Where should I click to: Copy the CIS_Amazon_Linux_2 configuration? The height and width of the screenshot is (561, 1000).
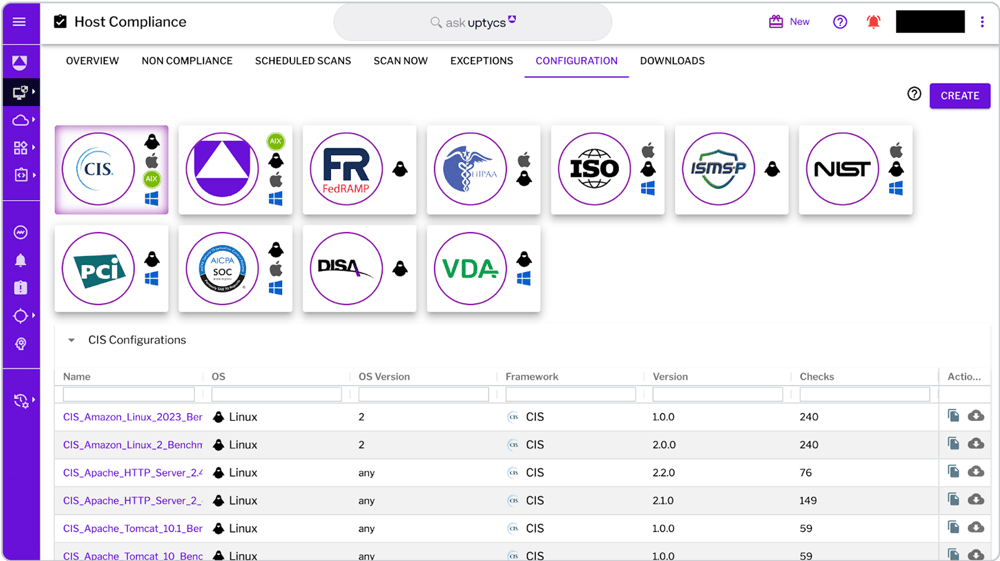click(x=953, y=444)
